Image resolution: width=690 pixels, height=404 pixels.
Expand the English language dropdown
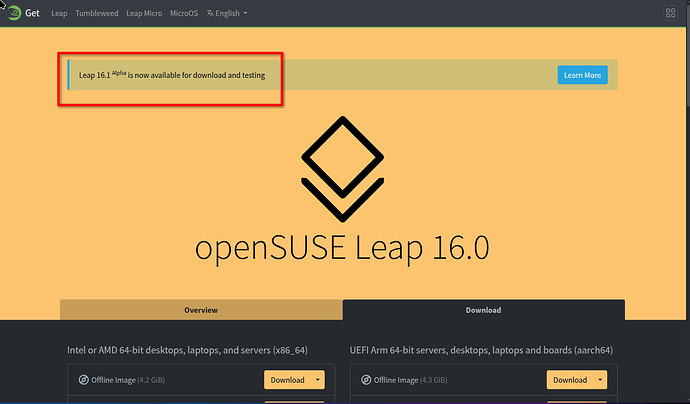click(x=227, y=13)
